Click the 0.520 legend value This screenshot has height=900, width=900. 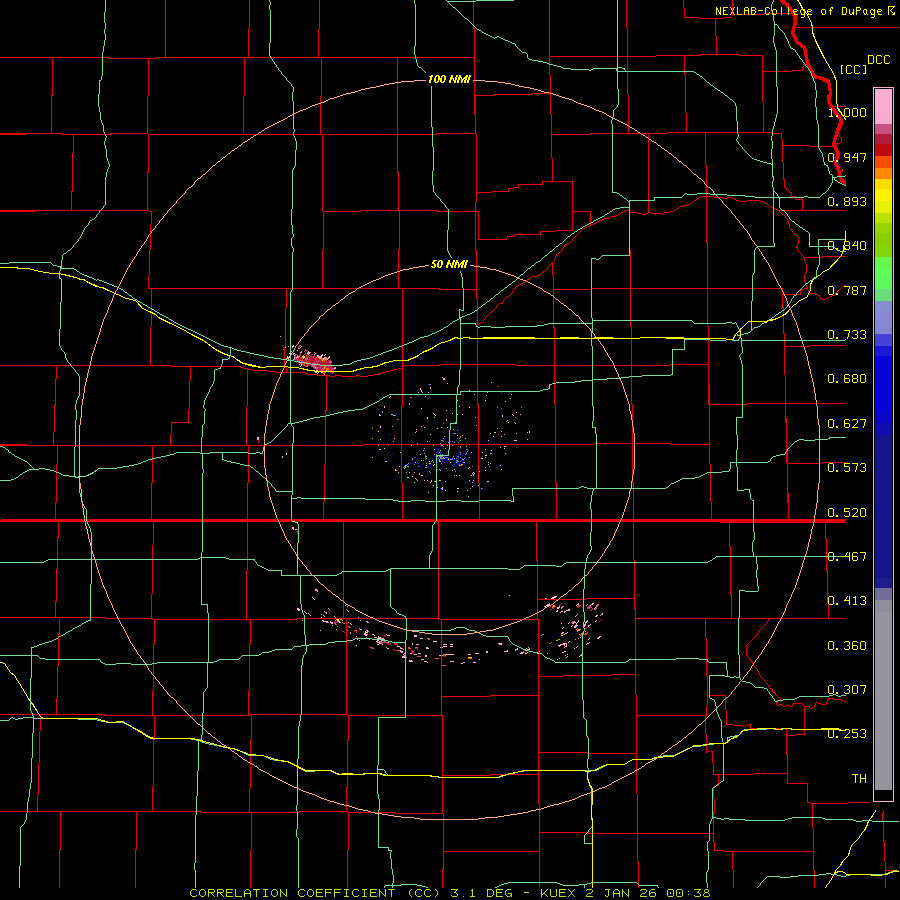coord(847,513)
